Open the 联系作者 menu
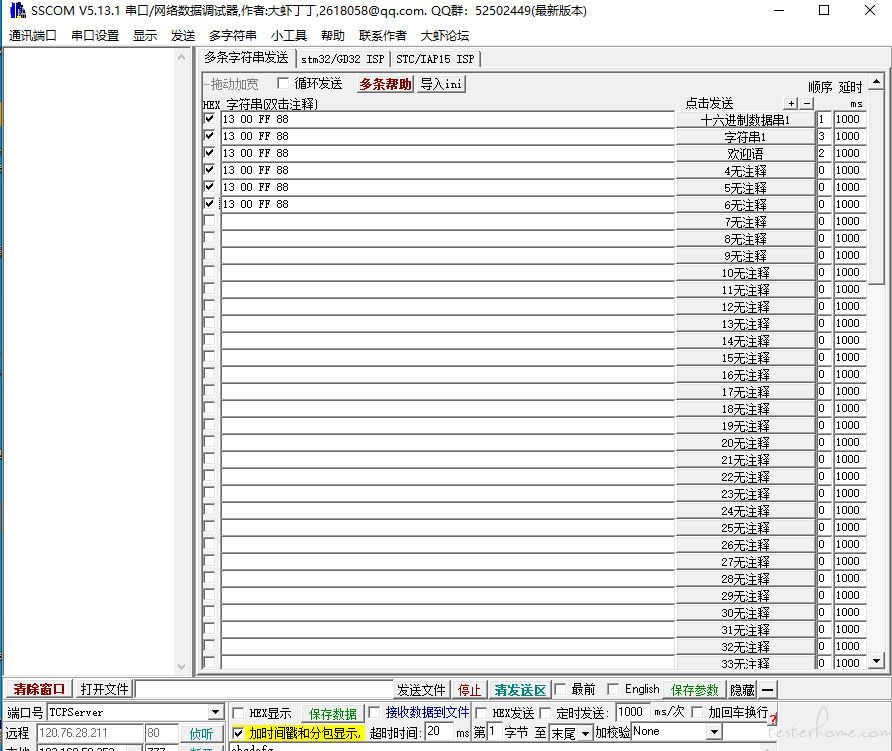Viewport: 892px width, 751px height. [383, 35]
